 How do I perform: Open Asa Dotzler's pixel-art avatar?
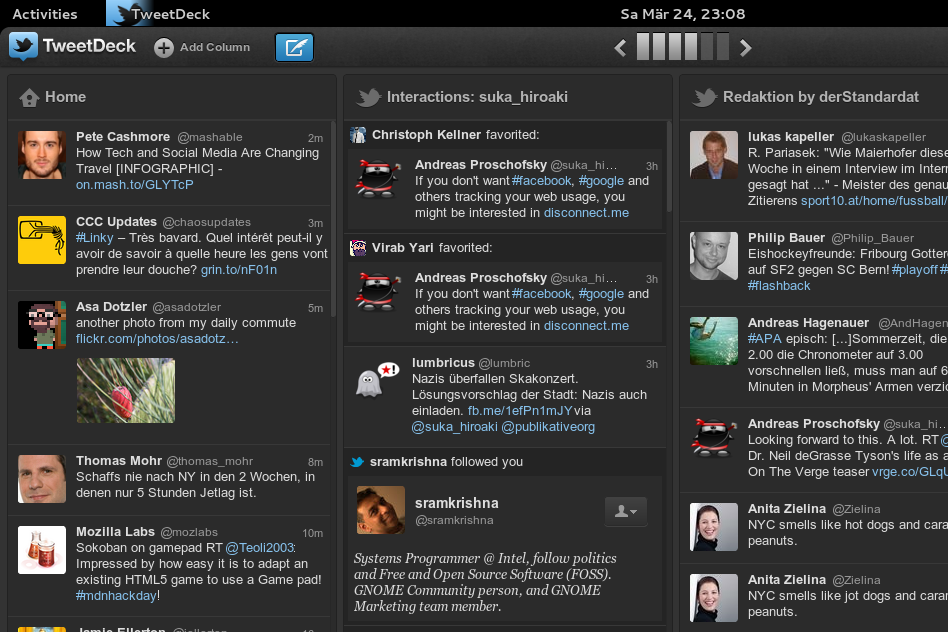tap(42, 325)
